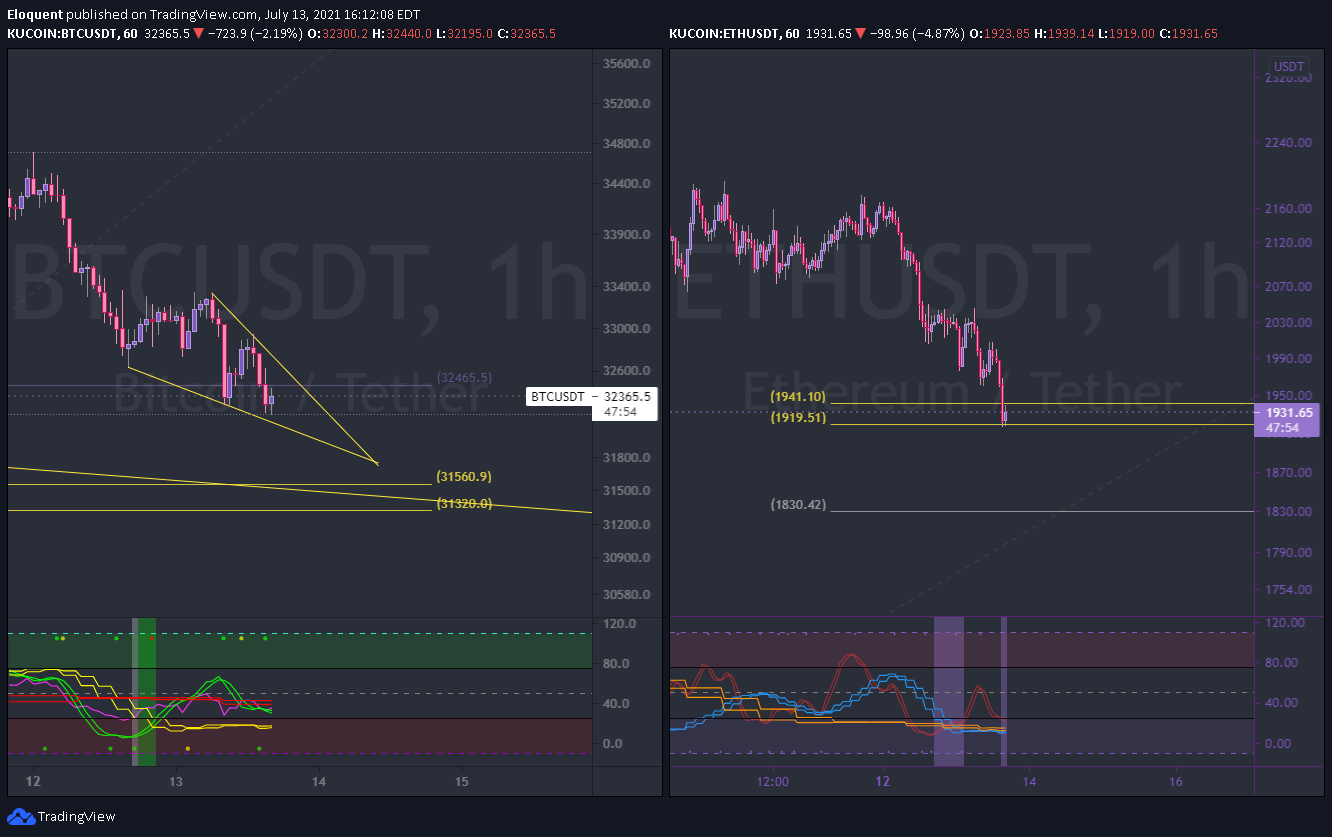
Task: Click 30580.0 on the BTC price axis
Action: click(627, 595)
